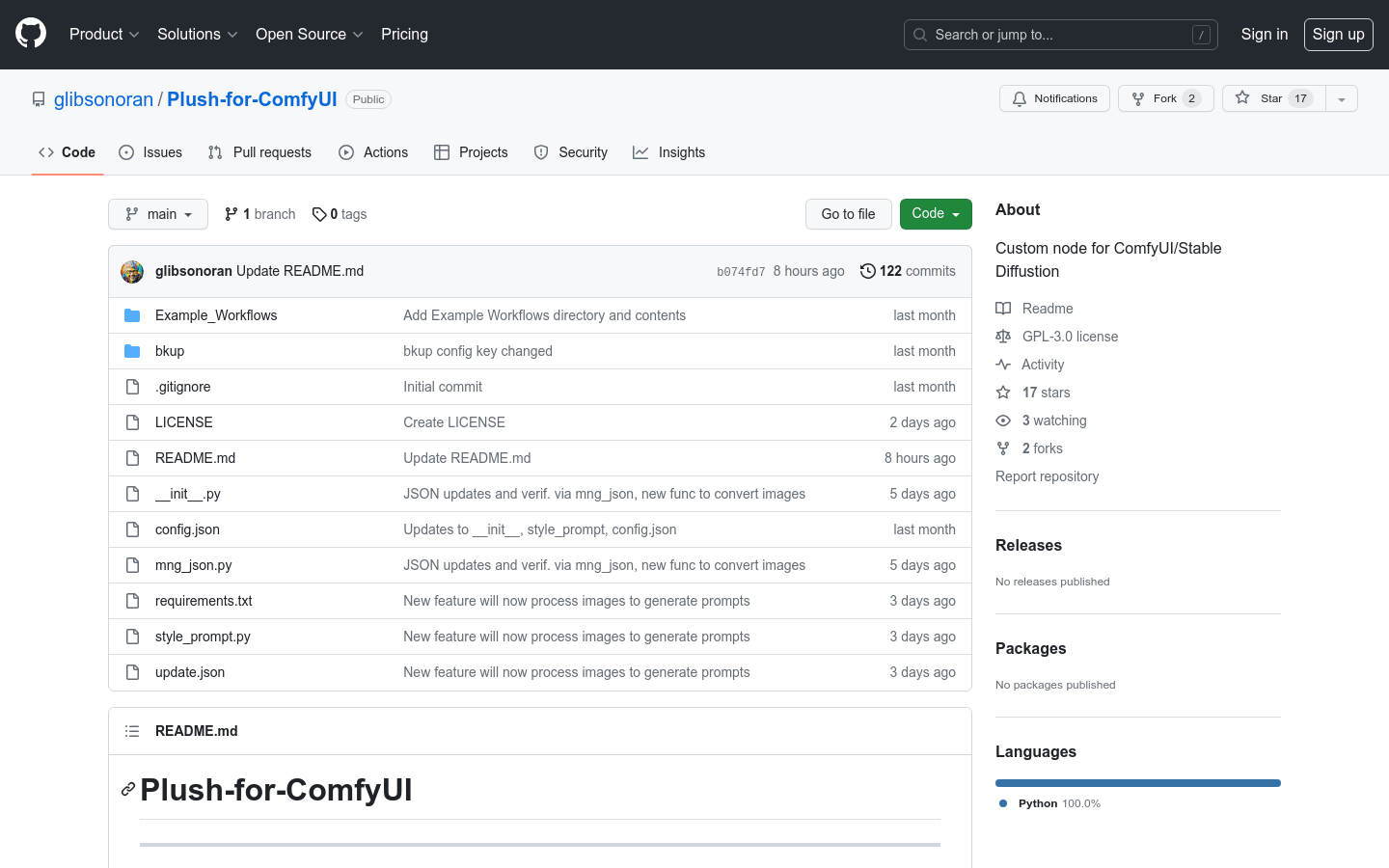Switch to the Pull requests tab
Screen dimensions: 1389x868
tap(259, 152)
